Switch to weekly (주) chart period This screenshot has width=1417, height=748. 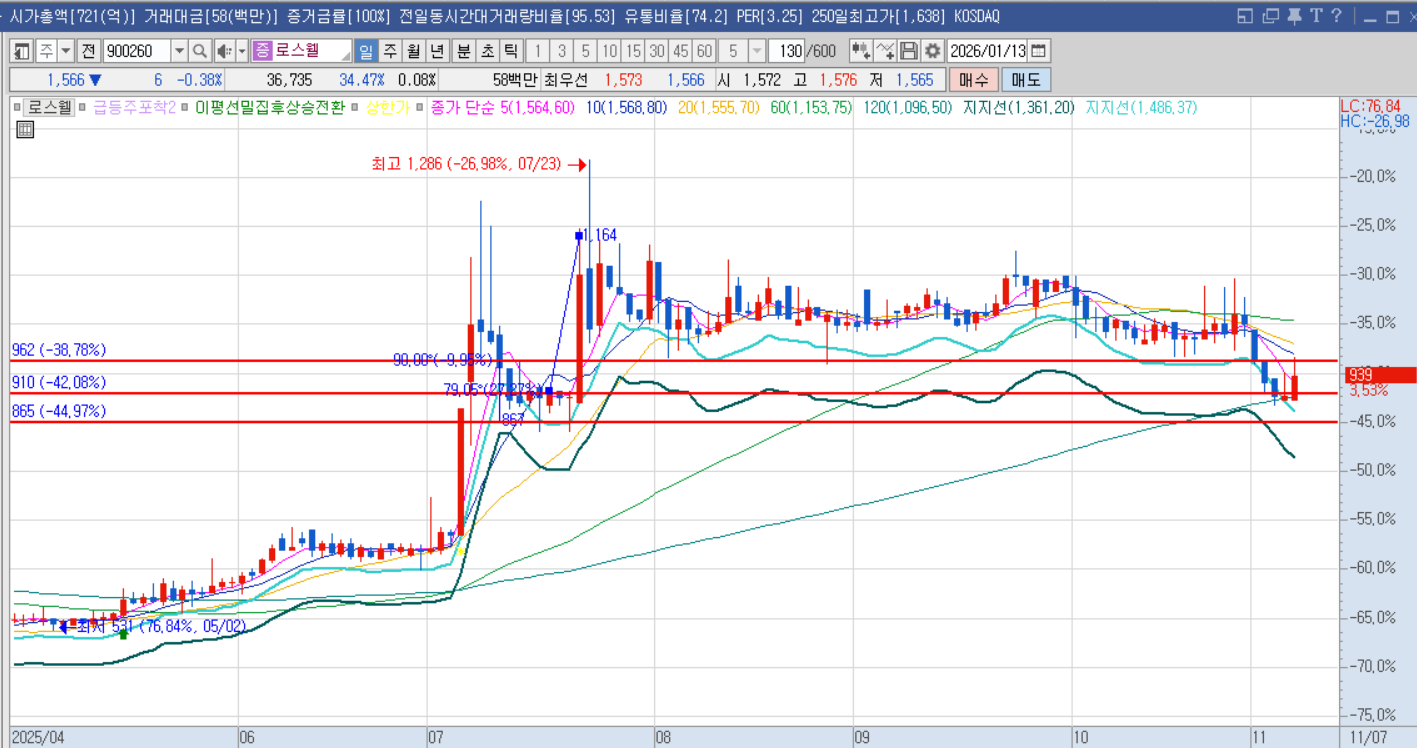point(389,51)
